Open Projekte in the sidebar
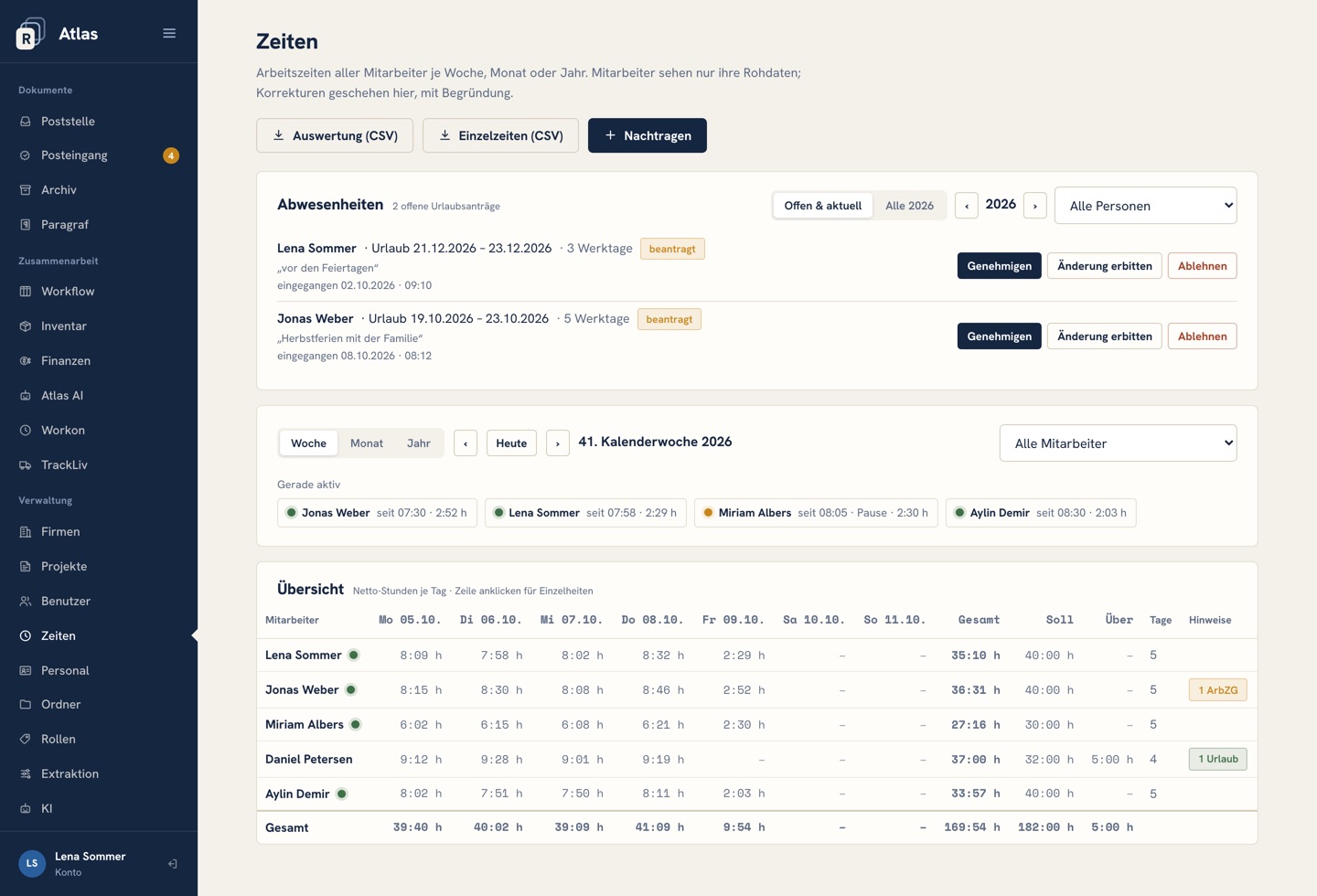This screenshot has height=896, width=1317. click(99, 567)
